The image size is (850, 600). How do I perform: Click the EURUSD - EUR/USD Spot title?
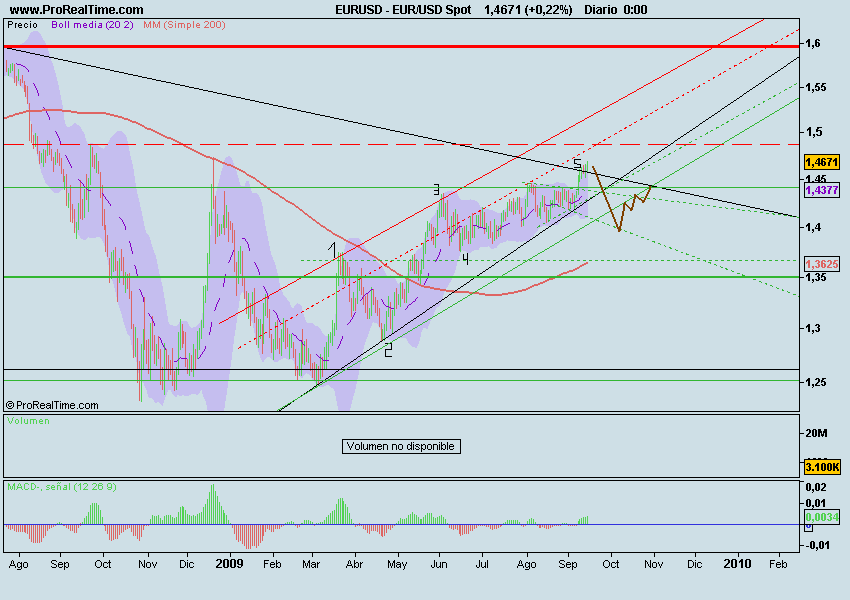click(x=403, y=10)
